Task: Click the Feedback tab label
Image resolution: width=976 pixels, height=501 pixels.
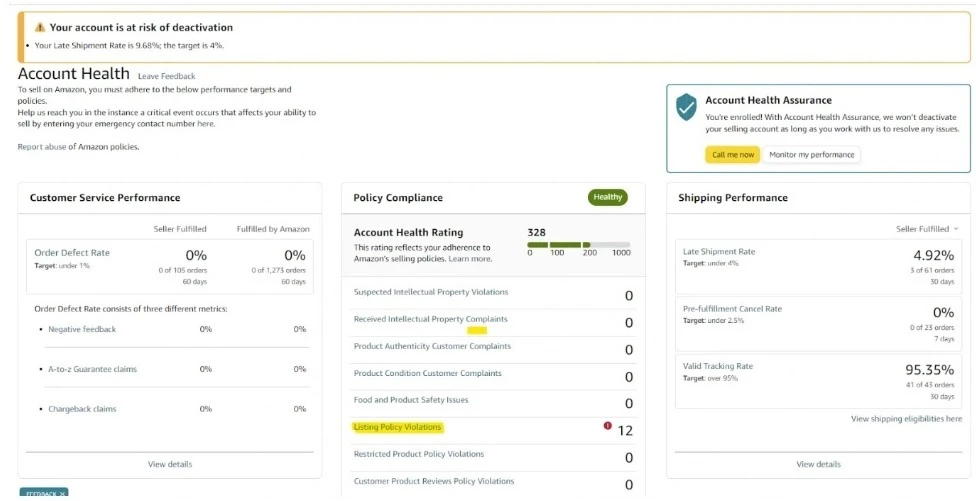Action: coord(40,495)
